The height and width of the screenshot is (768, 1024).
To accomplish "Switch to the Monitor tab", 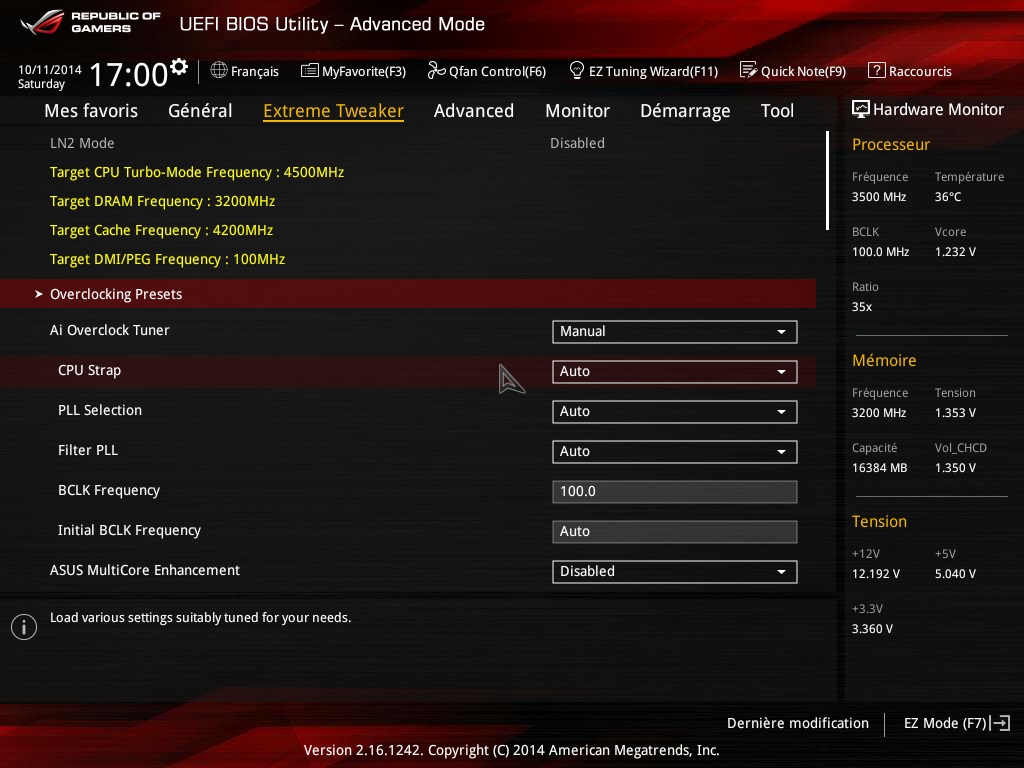I will pyautogui.click(x=577, y=111).
